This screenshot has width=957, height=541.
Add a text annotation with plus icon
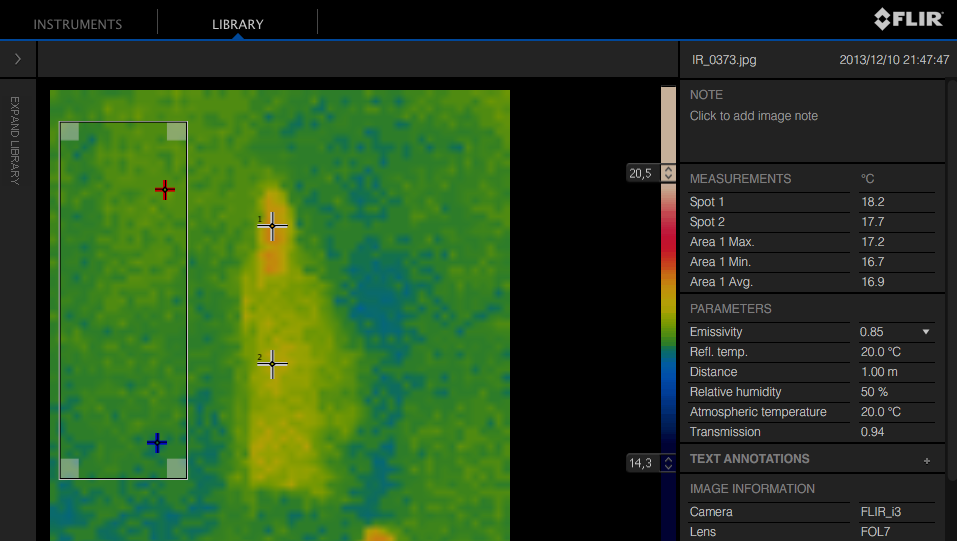coord(926,461)
